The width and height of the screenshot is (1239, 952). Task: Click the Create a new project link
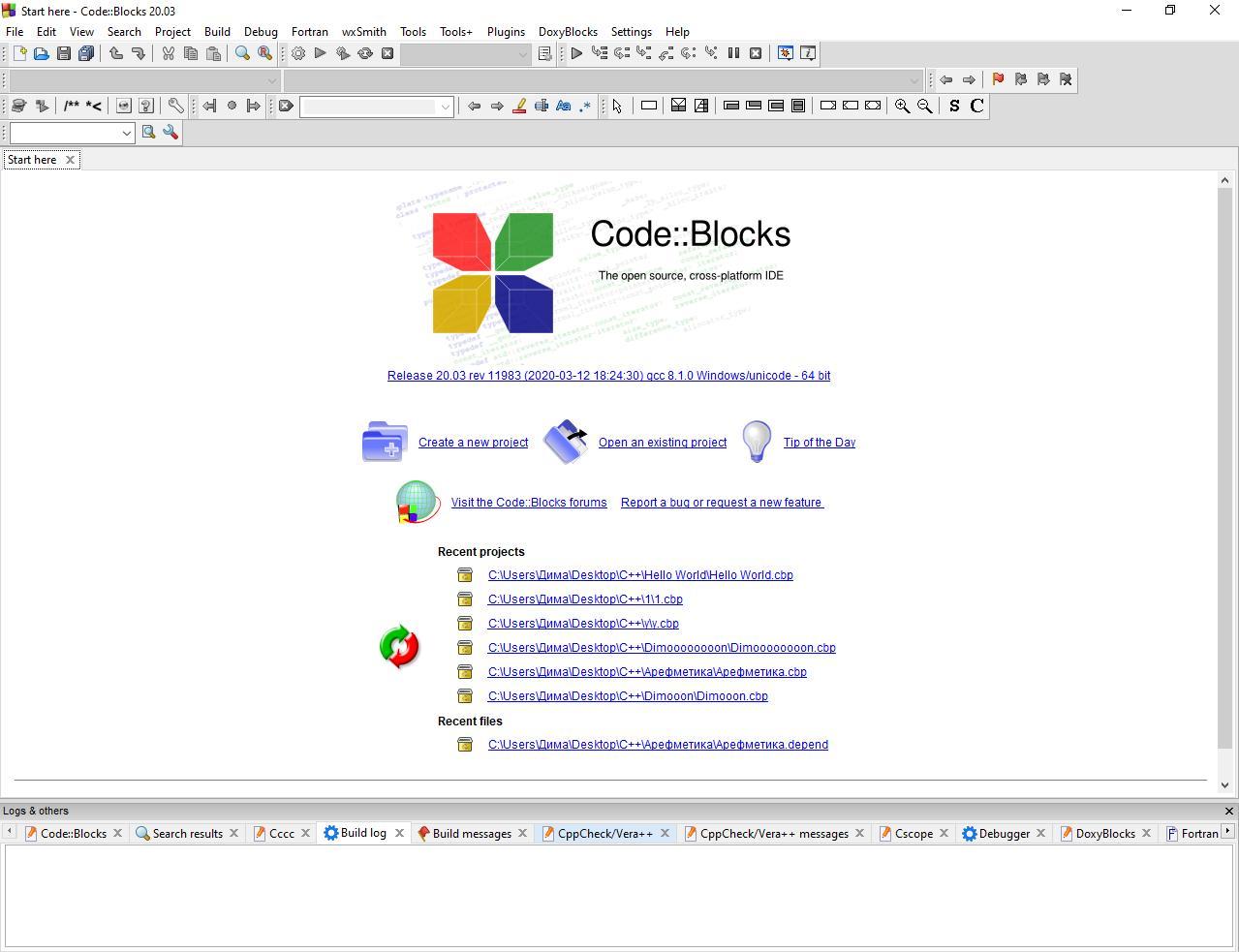(473, 443)
